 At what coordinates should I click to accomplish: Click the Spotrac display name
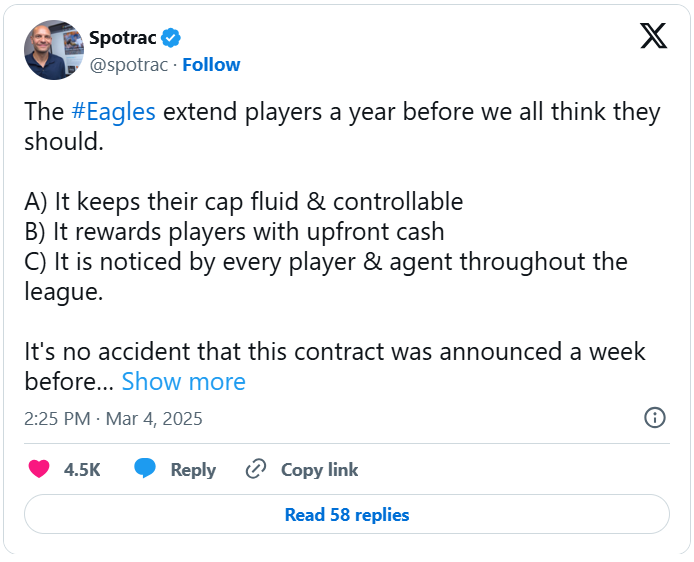(x=122, y=38)
